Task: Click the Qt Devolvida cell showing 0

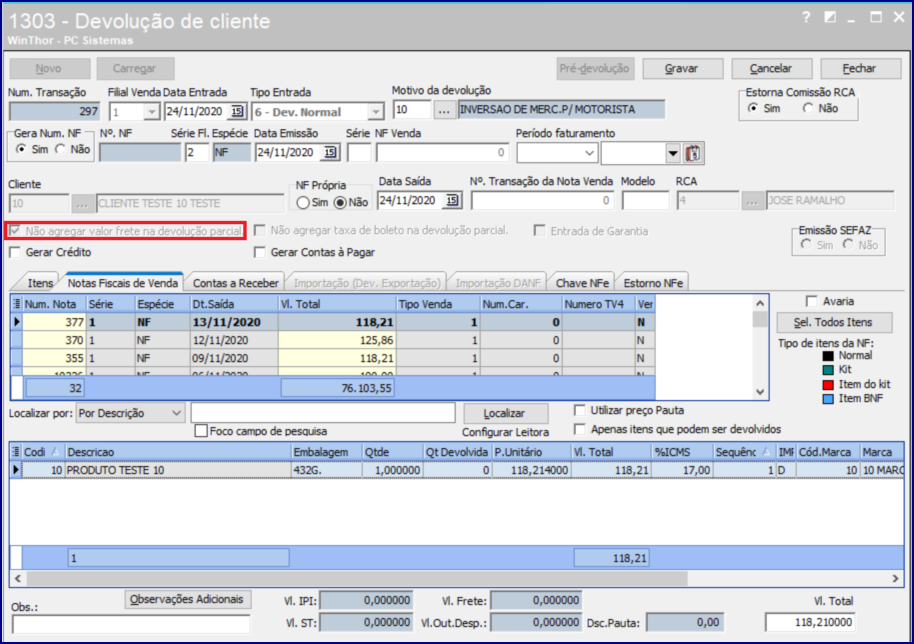Action: pos(457,470)
